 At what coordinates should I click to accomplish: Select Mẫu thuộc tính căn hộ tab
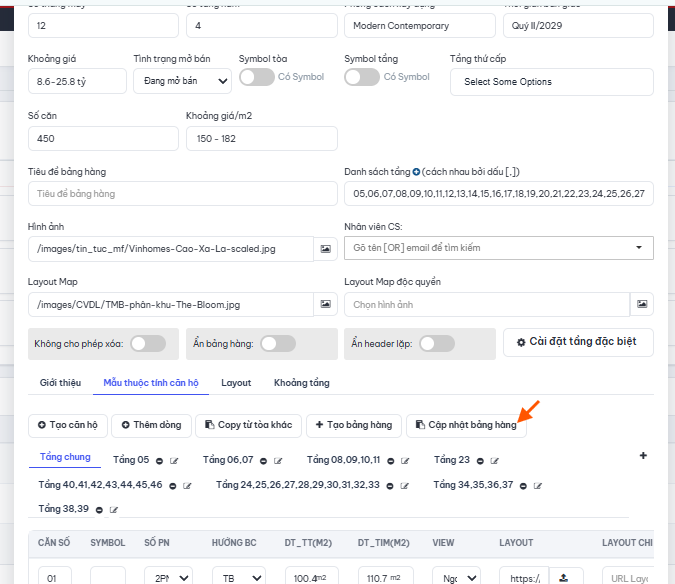151,383
